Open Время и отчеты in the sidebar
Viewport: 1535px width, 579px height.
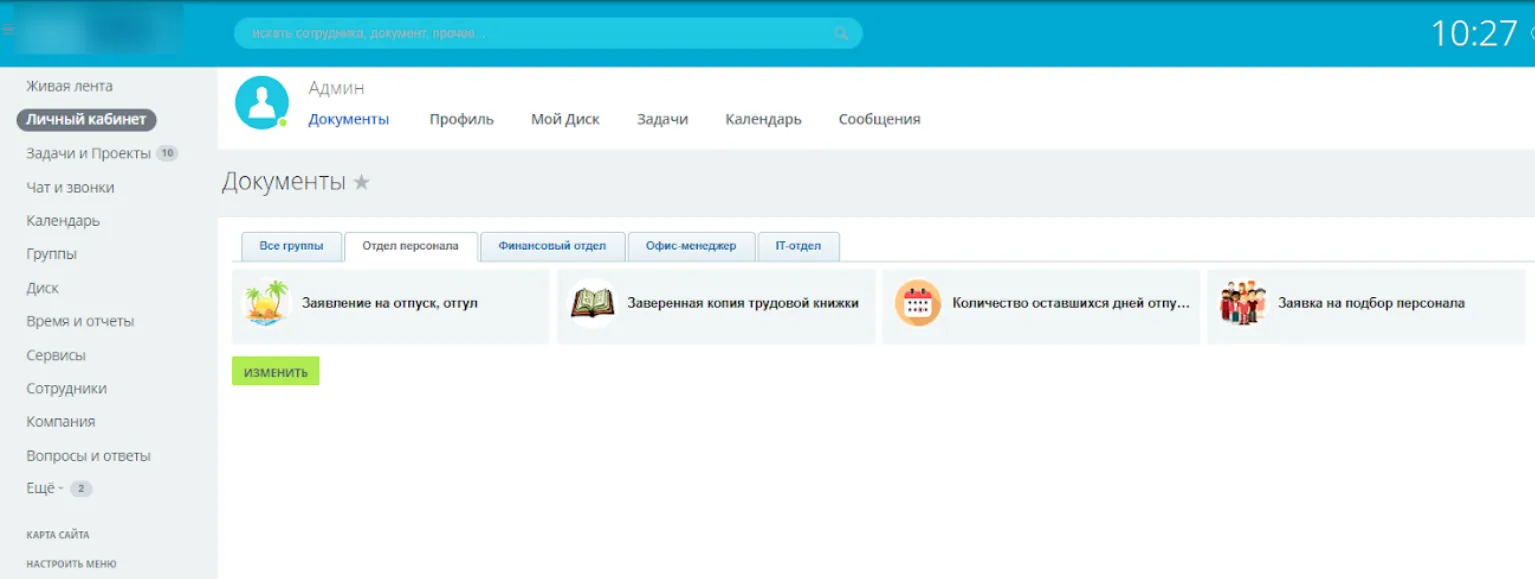pyautogui.click(x=80, y=321)
